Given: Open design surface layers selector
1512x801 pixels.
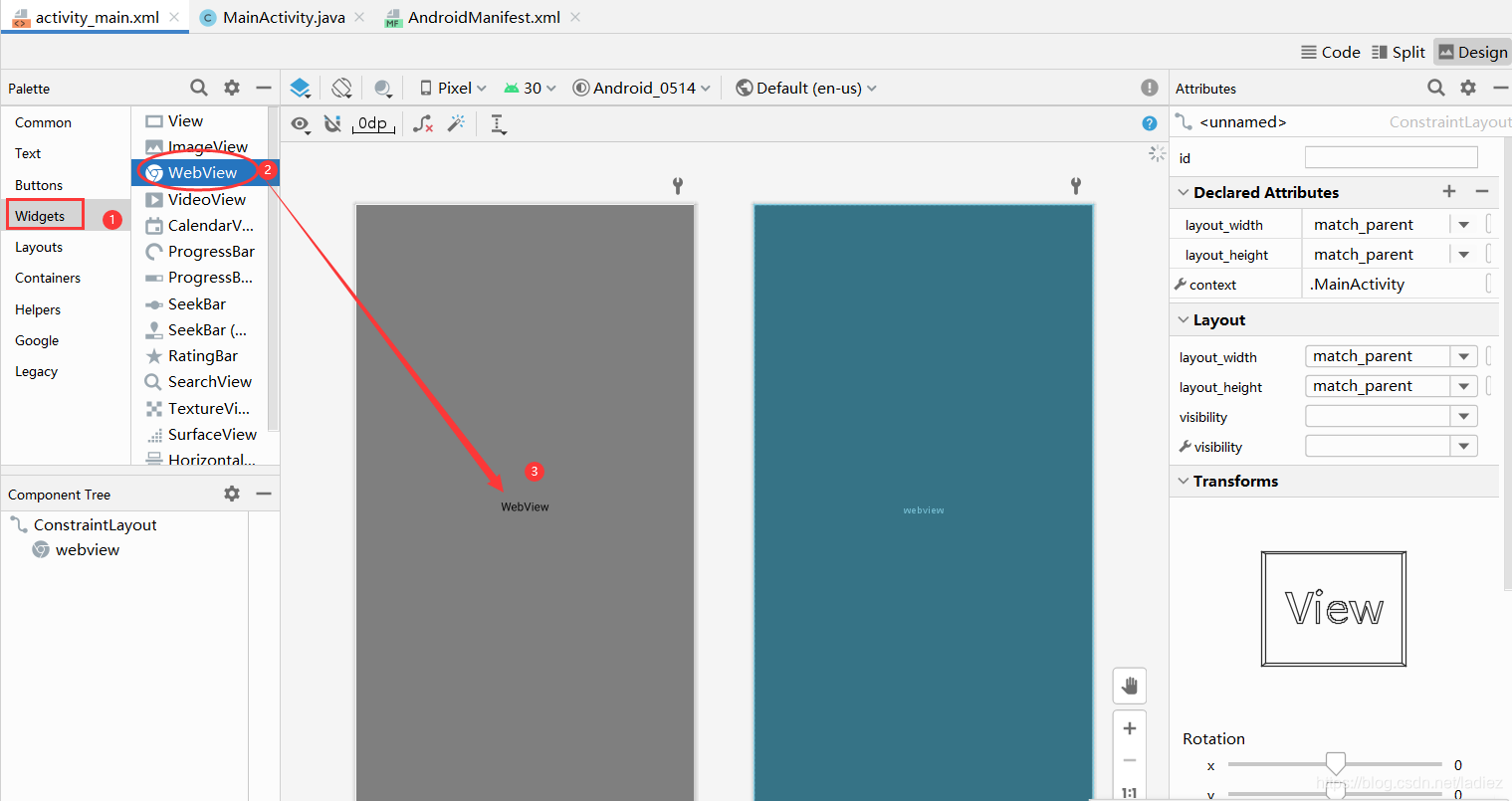Looking at the screenshot, I should pyautogui.click(x=301, y=89).
